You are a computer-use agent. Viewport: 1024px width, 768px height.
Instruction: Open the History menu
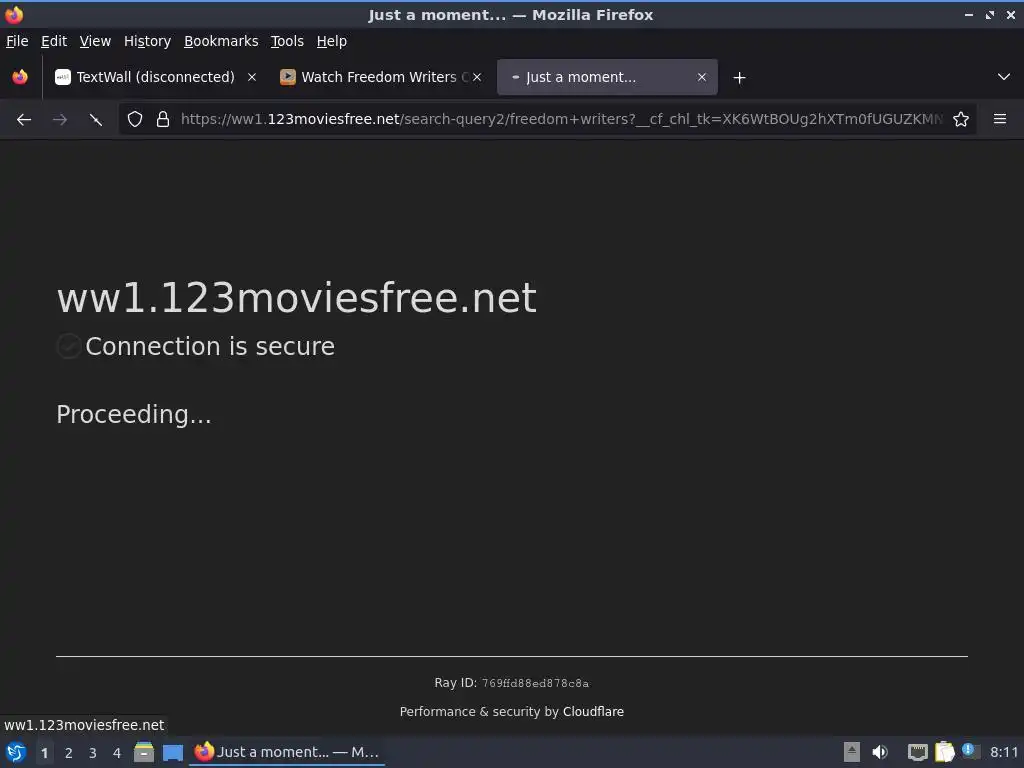coord(148,41)
